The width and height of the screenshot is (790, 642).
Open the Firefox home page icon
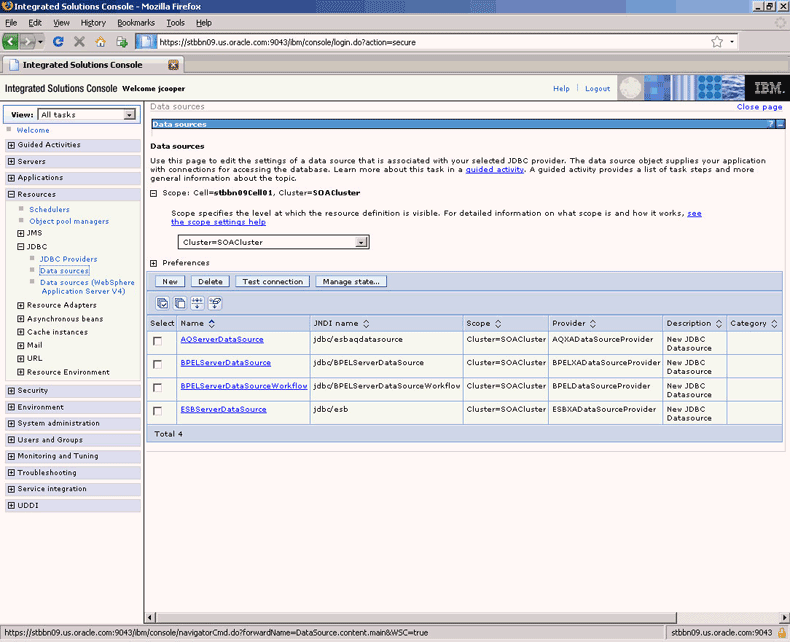tap(101, 42)
